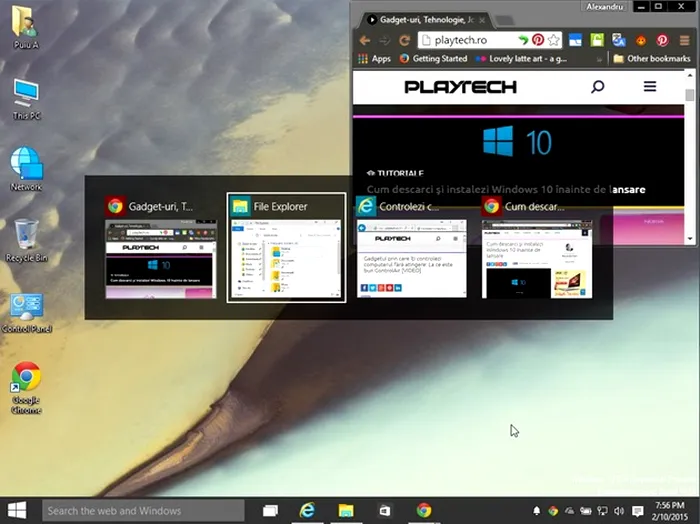Open the Playtech site hamburger menu
This screenshot has width=700, height=524.
[650, 87]
